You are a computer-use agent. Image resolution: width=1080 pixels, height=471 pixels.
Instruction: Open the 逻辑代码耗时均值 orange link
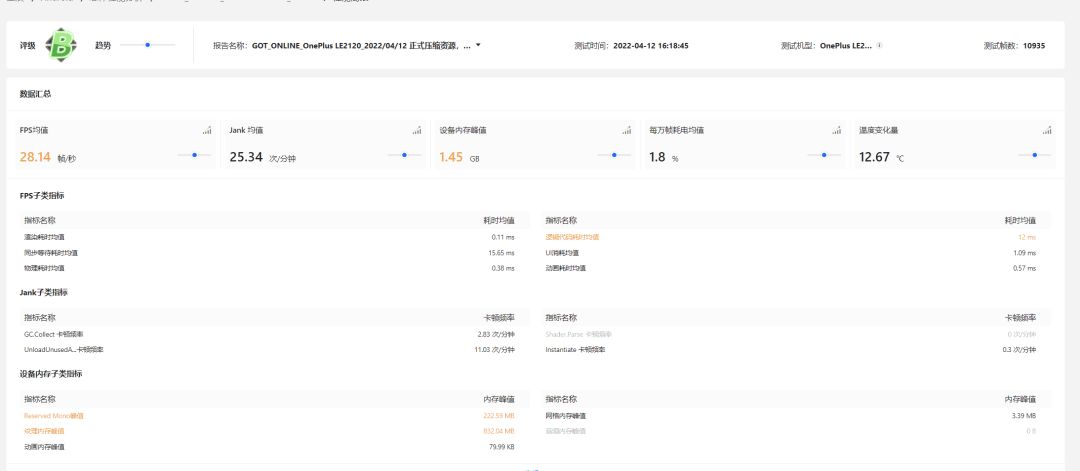pos(572,237)
